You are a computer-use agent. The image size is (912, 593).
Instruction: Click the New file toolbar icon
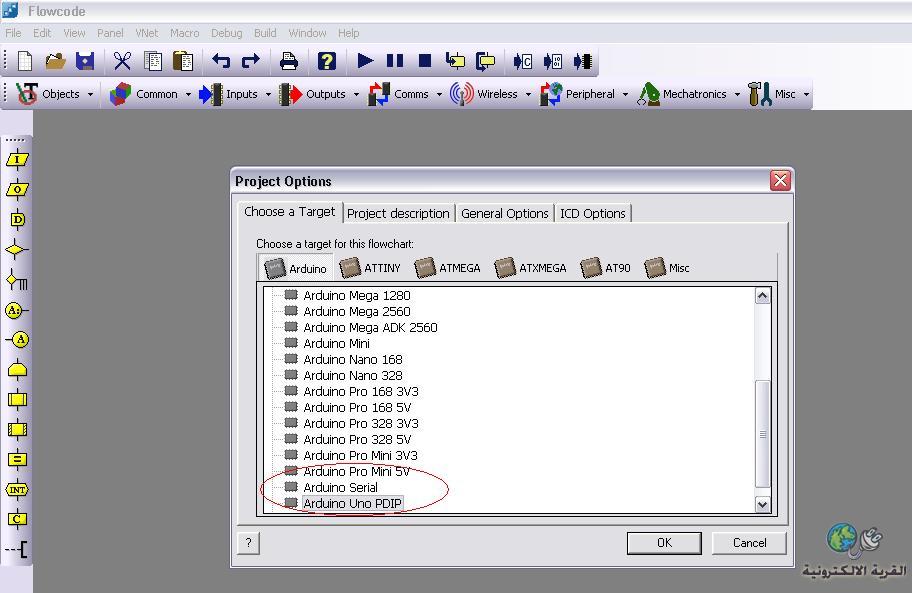point(25,60)
